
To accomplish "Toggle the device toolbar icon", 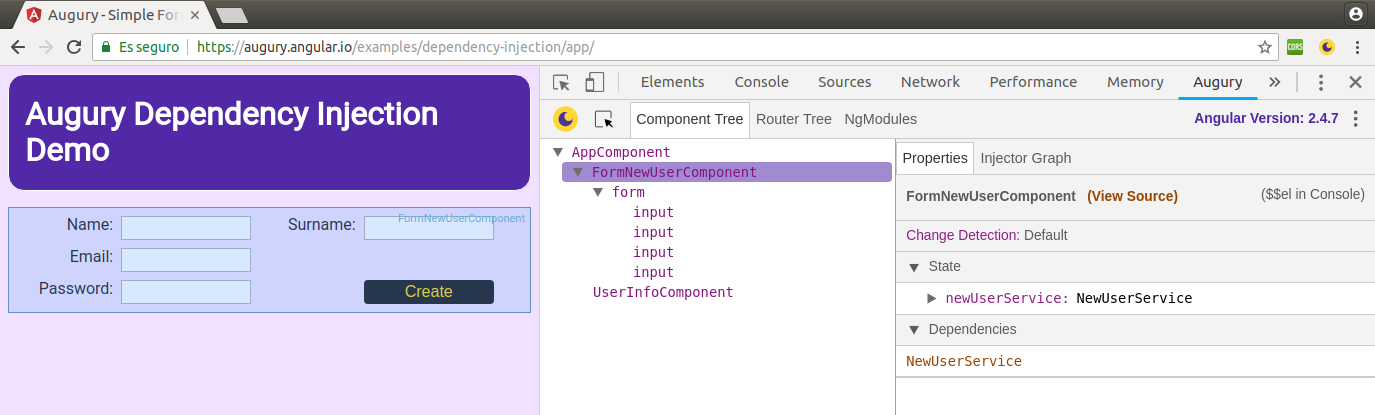I will (x=595, y=83).
